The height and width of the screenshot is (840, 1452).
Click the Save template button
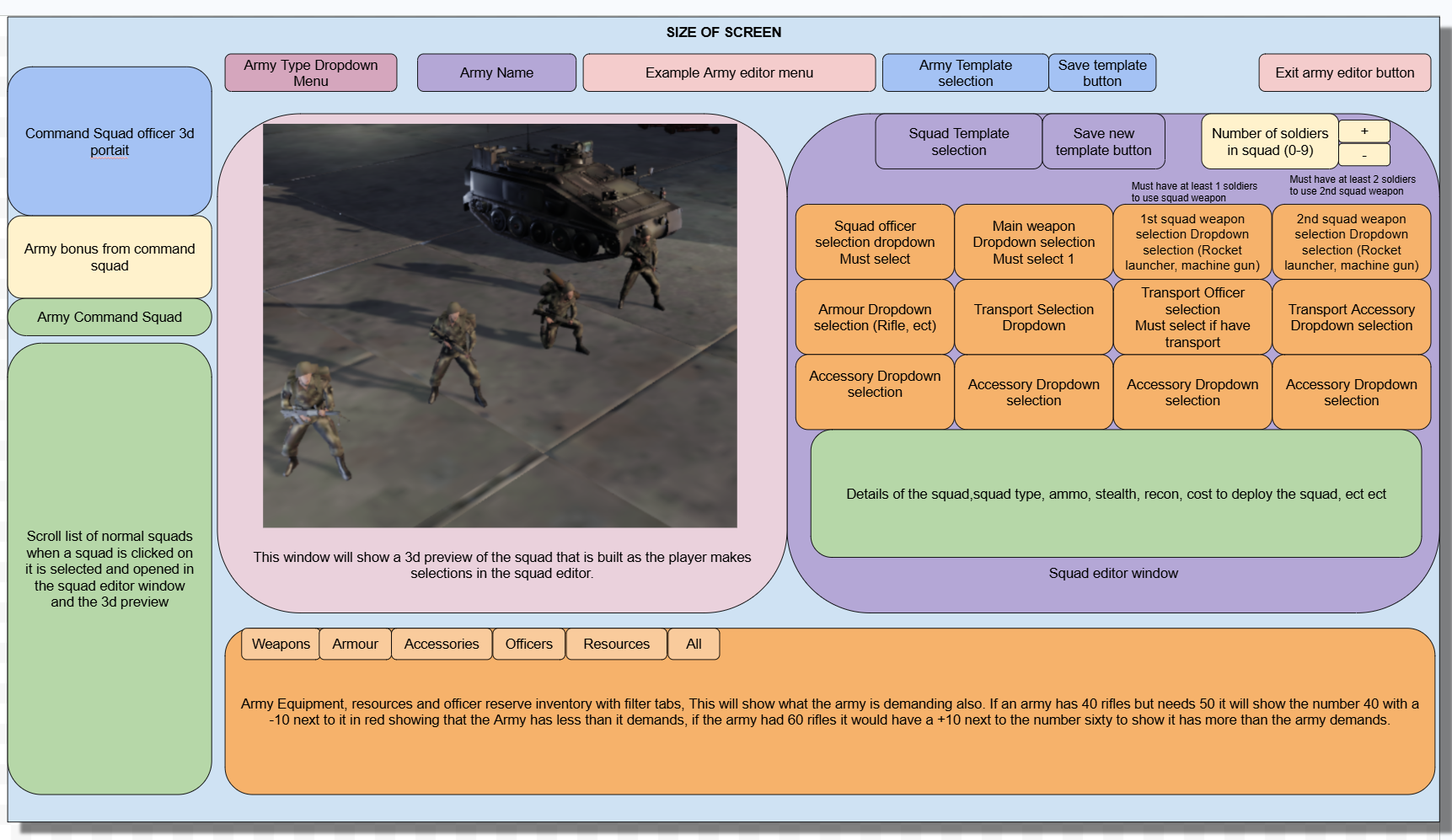pyautogui.click(x=1102, y=72)
